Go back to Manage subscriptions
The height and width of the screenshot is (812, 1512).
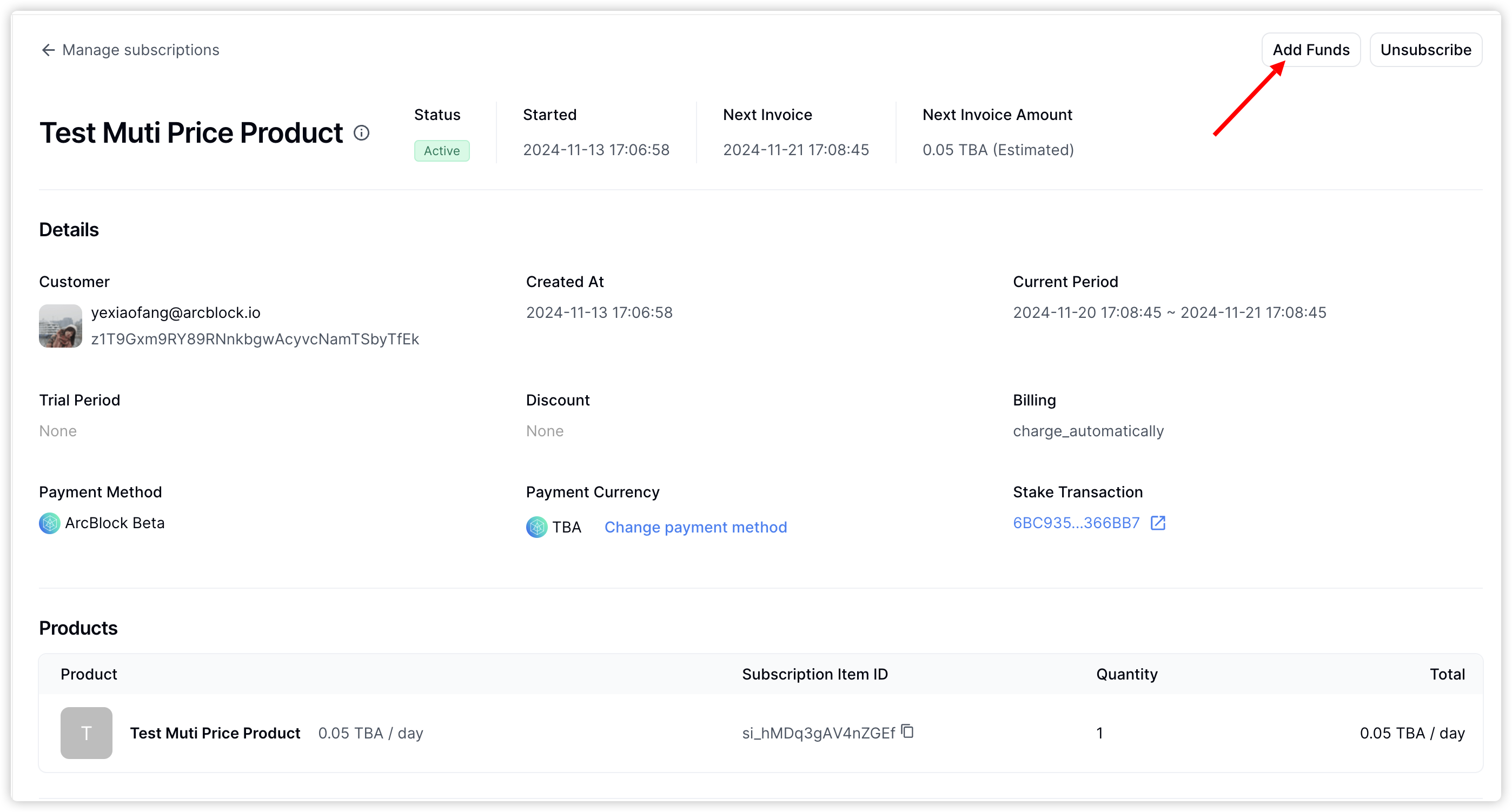click(x=140, y=50)
